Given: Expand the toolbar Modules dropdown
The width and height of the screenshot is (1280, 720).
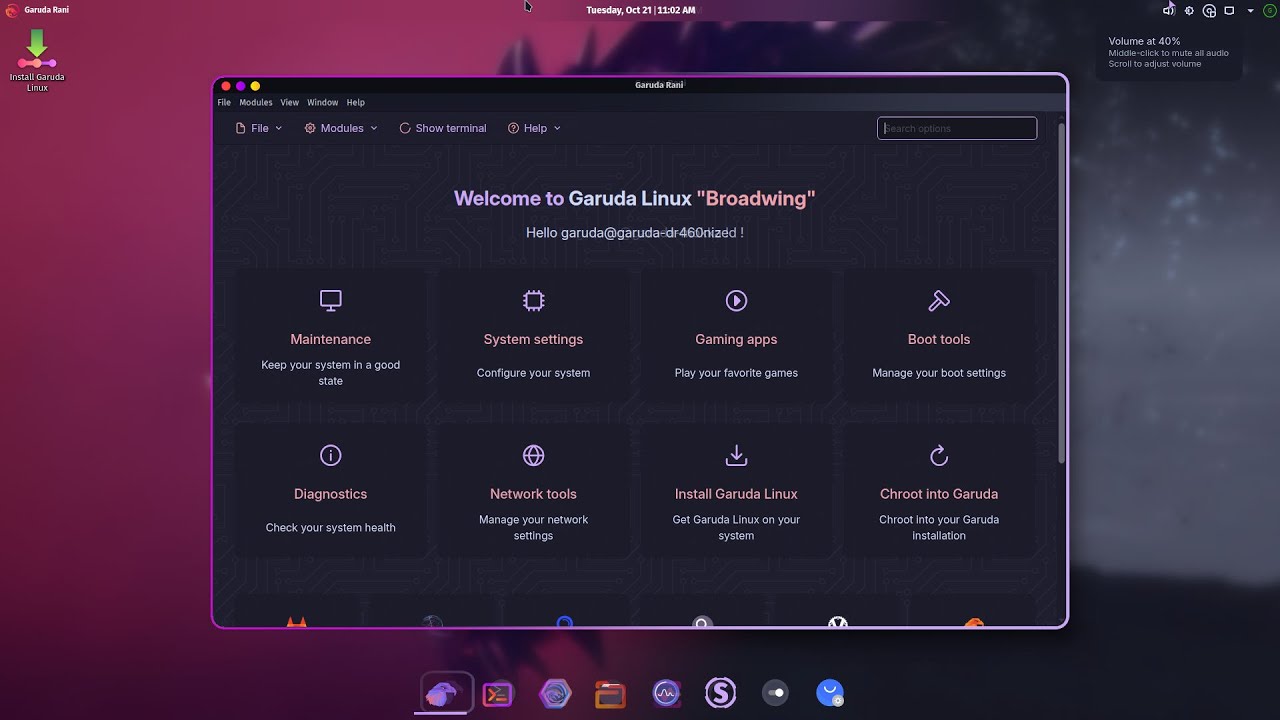Looking at the screenshot, I should (x=341, y=128).
